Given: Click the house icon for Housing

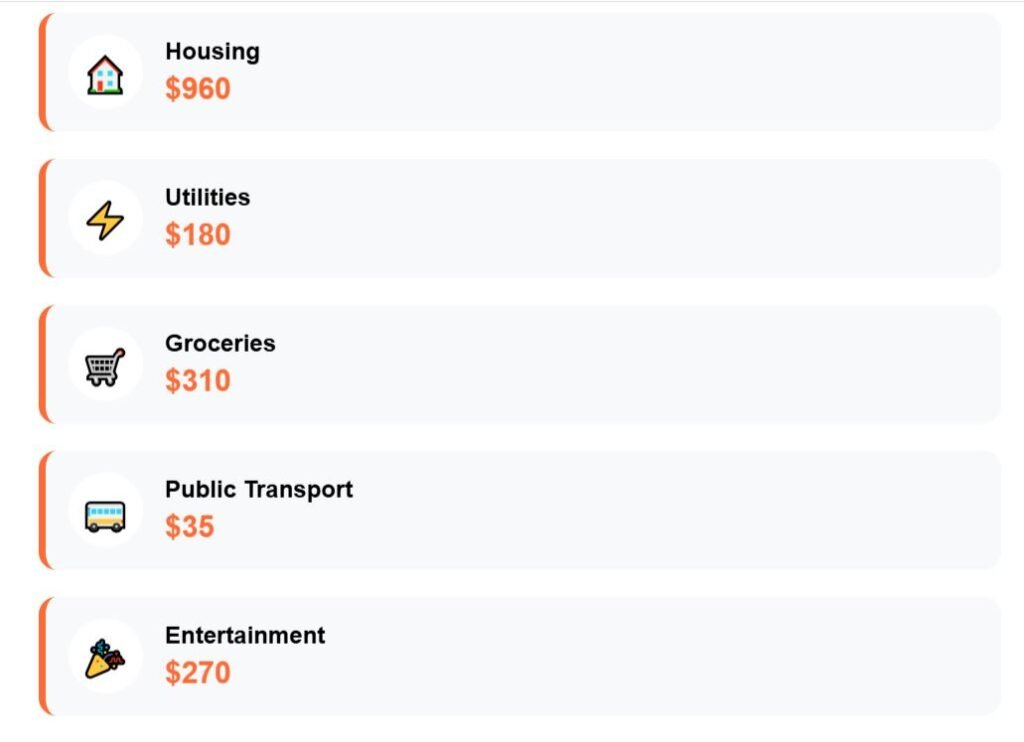Looking at the screenshot, I should coord(105,74).
